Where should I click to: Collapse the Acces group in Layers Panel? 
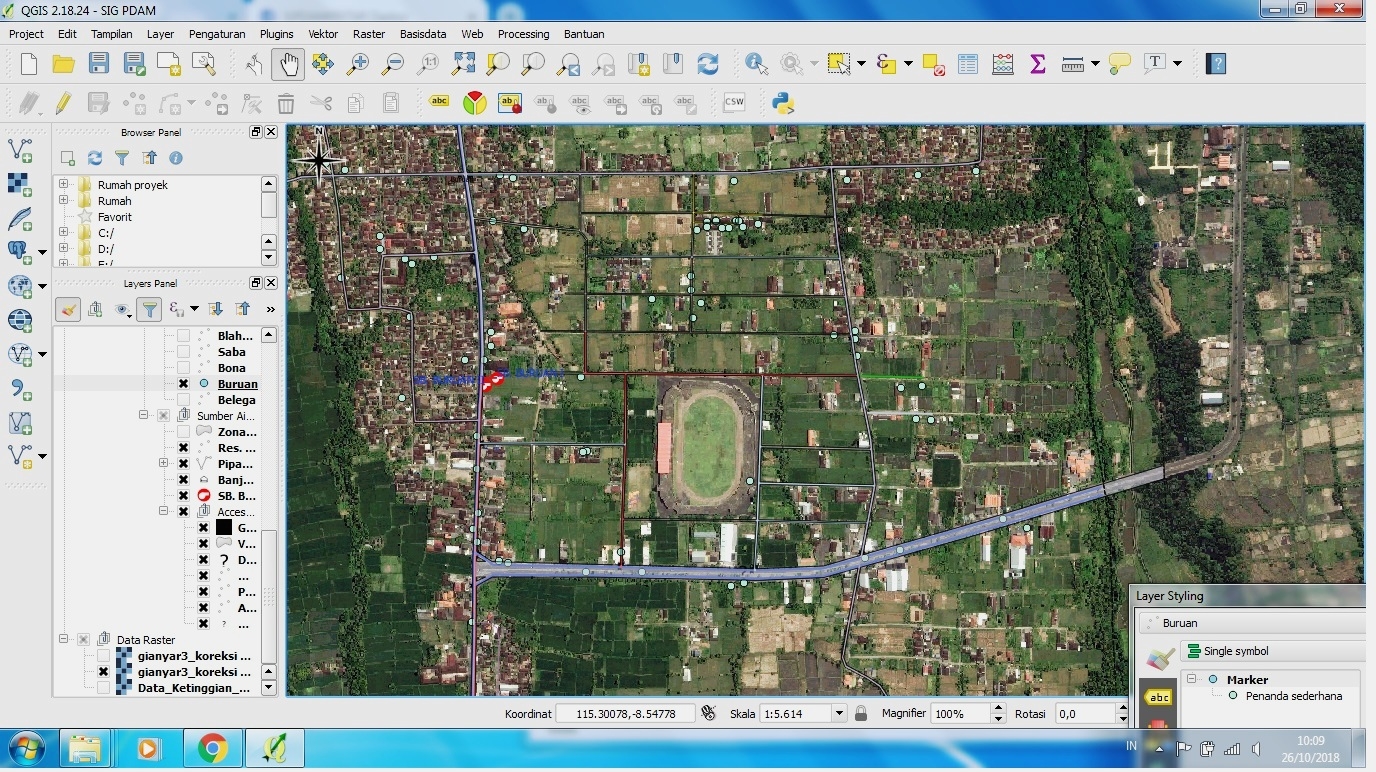click(163, 511)
